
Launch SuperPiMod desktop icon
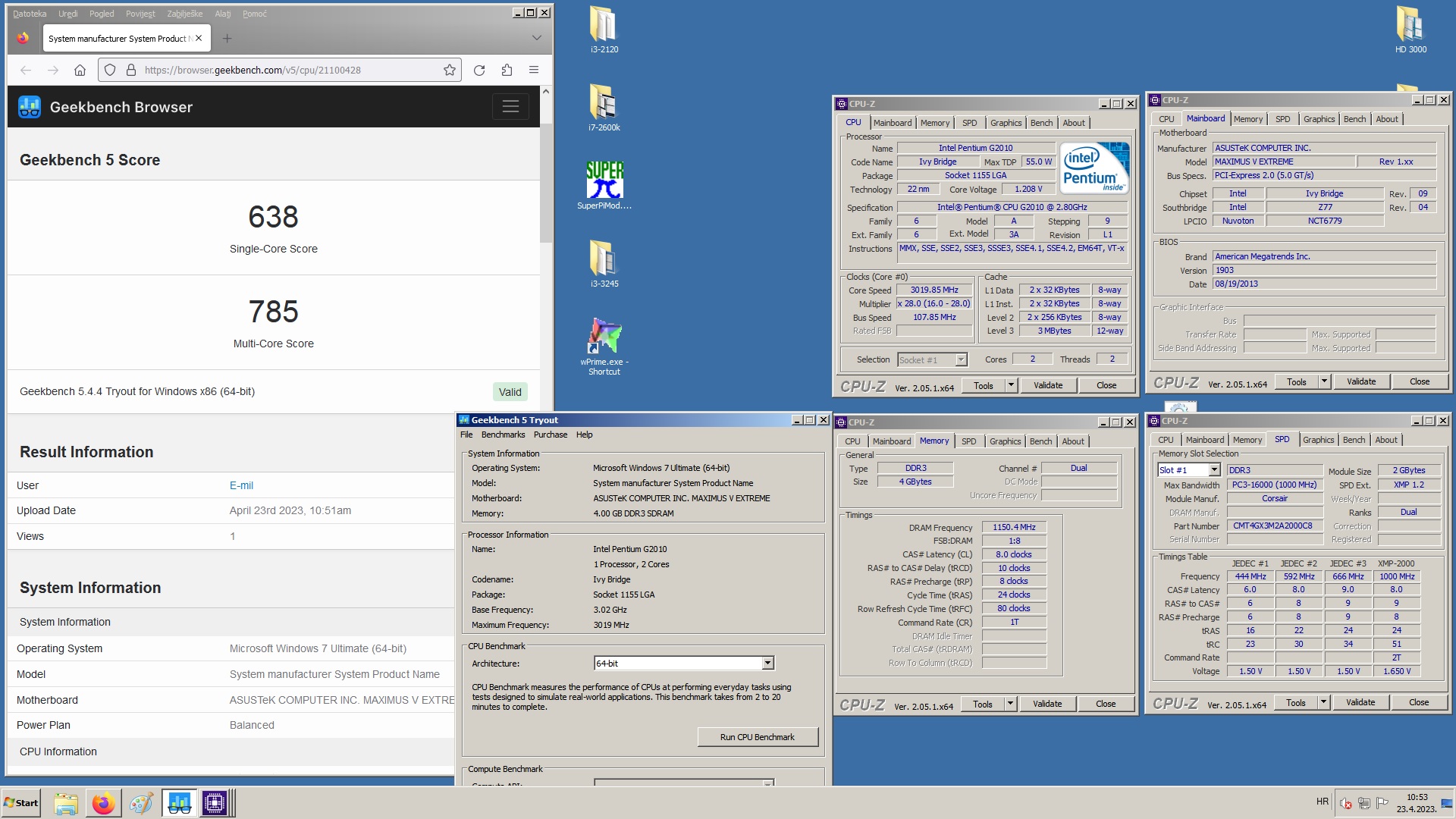coord(604,185)
